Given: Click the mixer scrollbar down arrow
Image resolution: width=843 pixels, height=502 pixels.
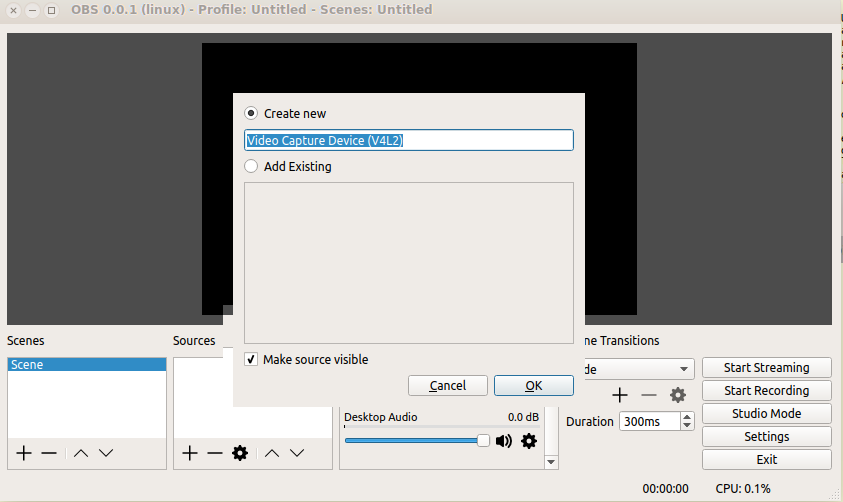Looking at the screenshot, I should [551, 462].
